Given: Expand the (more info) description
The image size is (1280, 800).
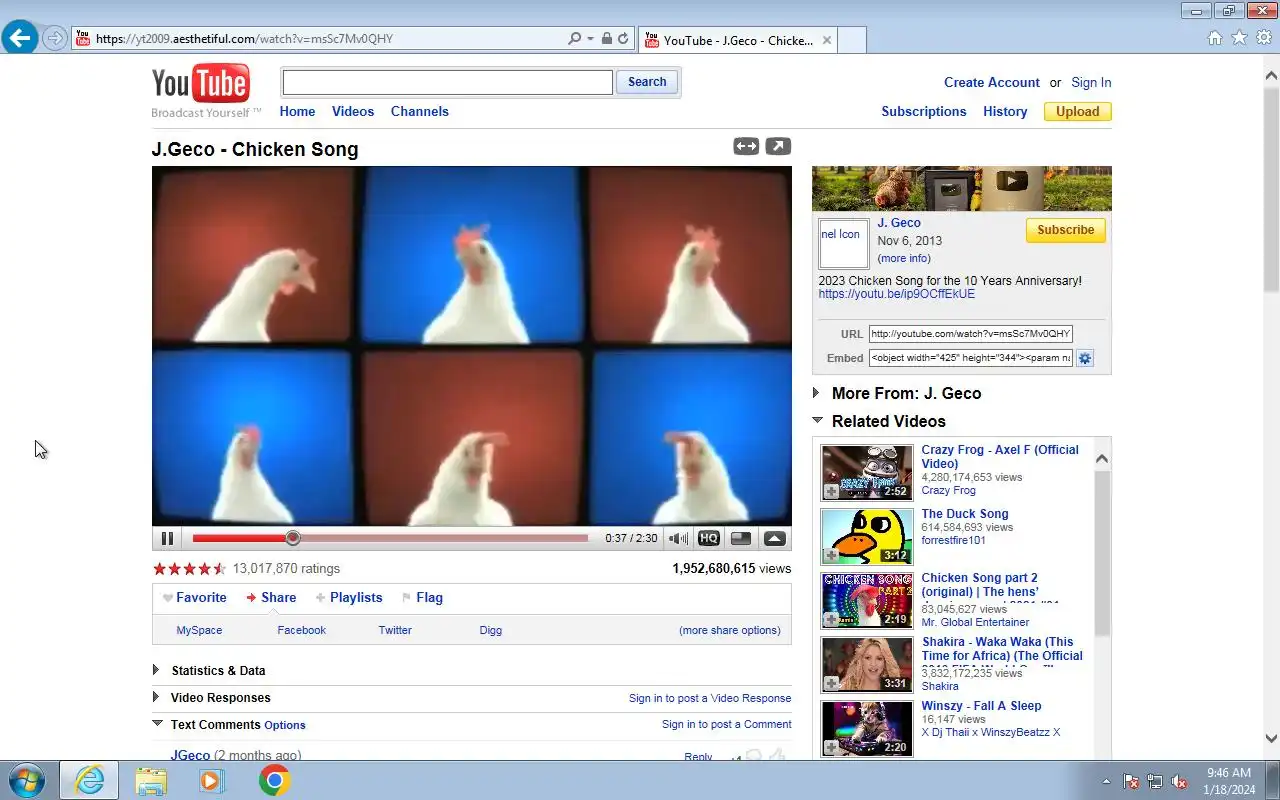Looking at the screenshot, I should (x=904, y=258).
